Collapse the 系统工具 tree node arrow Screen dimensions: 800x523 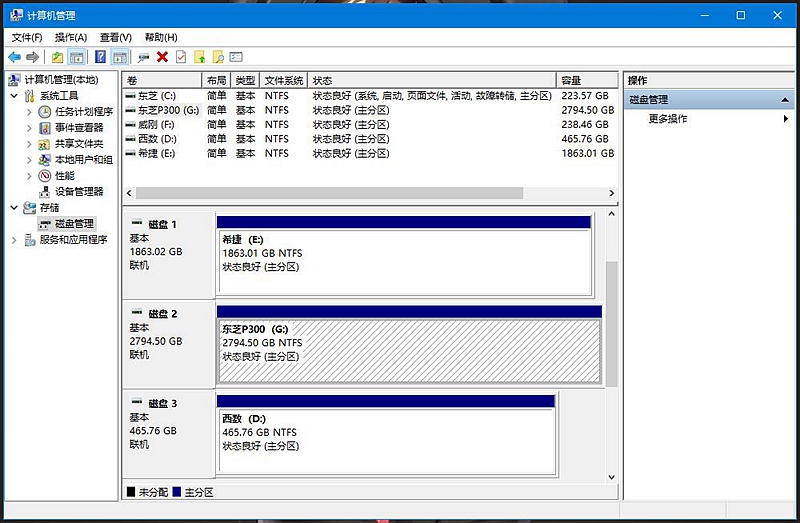coord(14,96)
